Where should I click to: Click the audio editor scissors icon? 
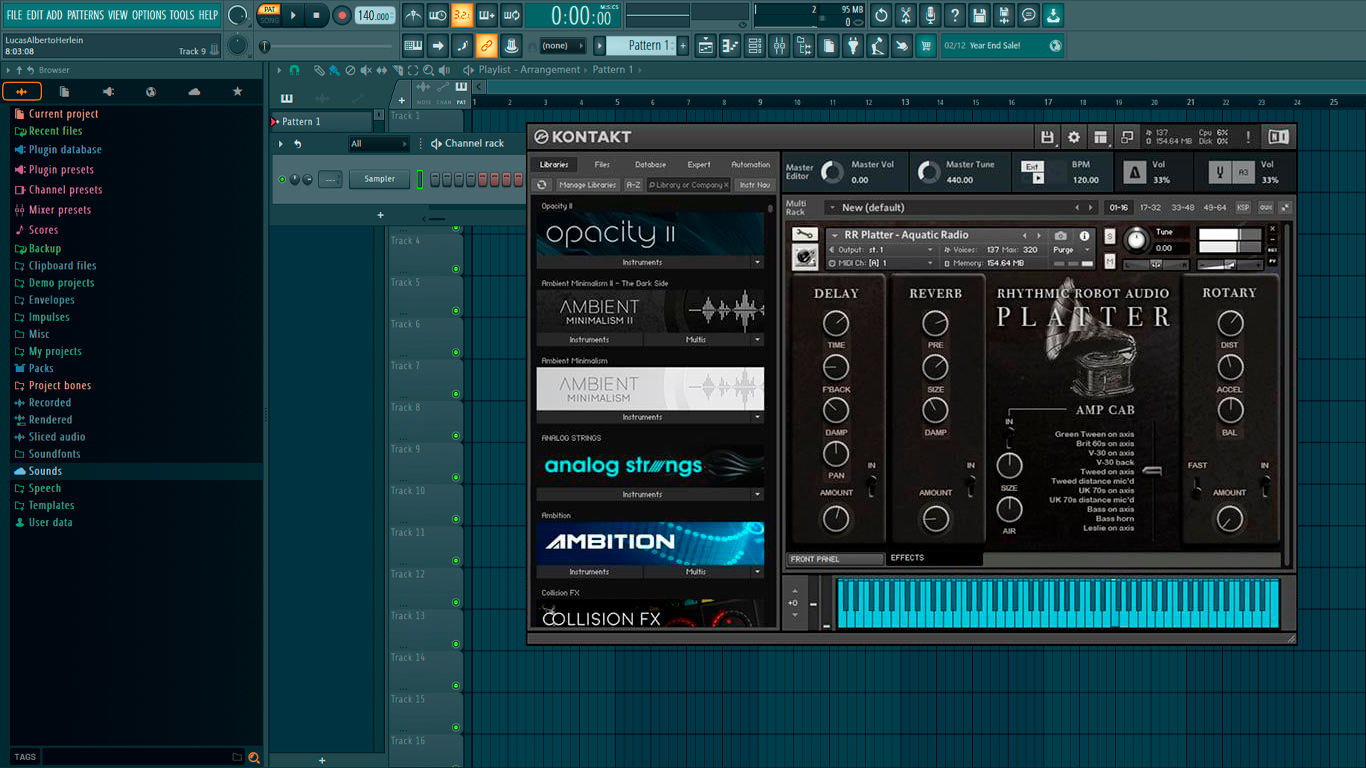point(906,15)
